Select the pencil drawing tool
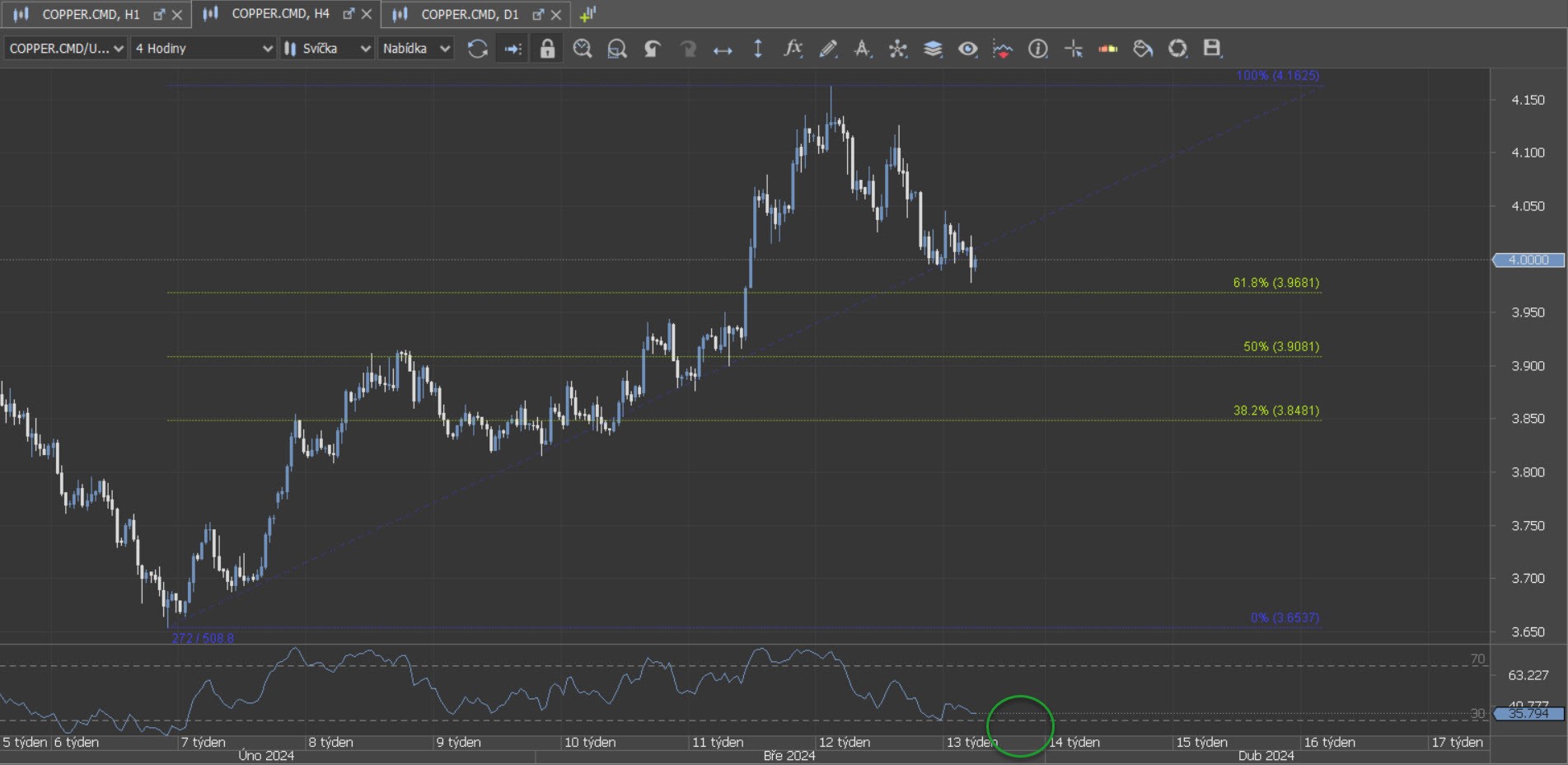1568x765 pixels. point(828,49)
